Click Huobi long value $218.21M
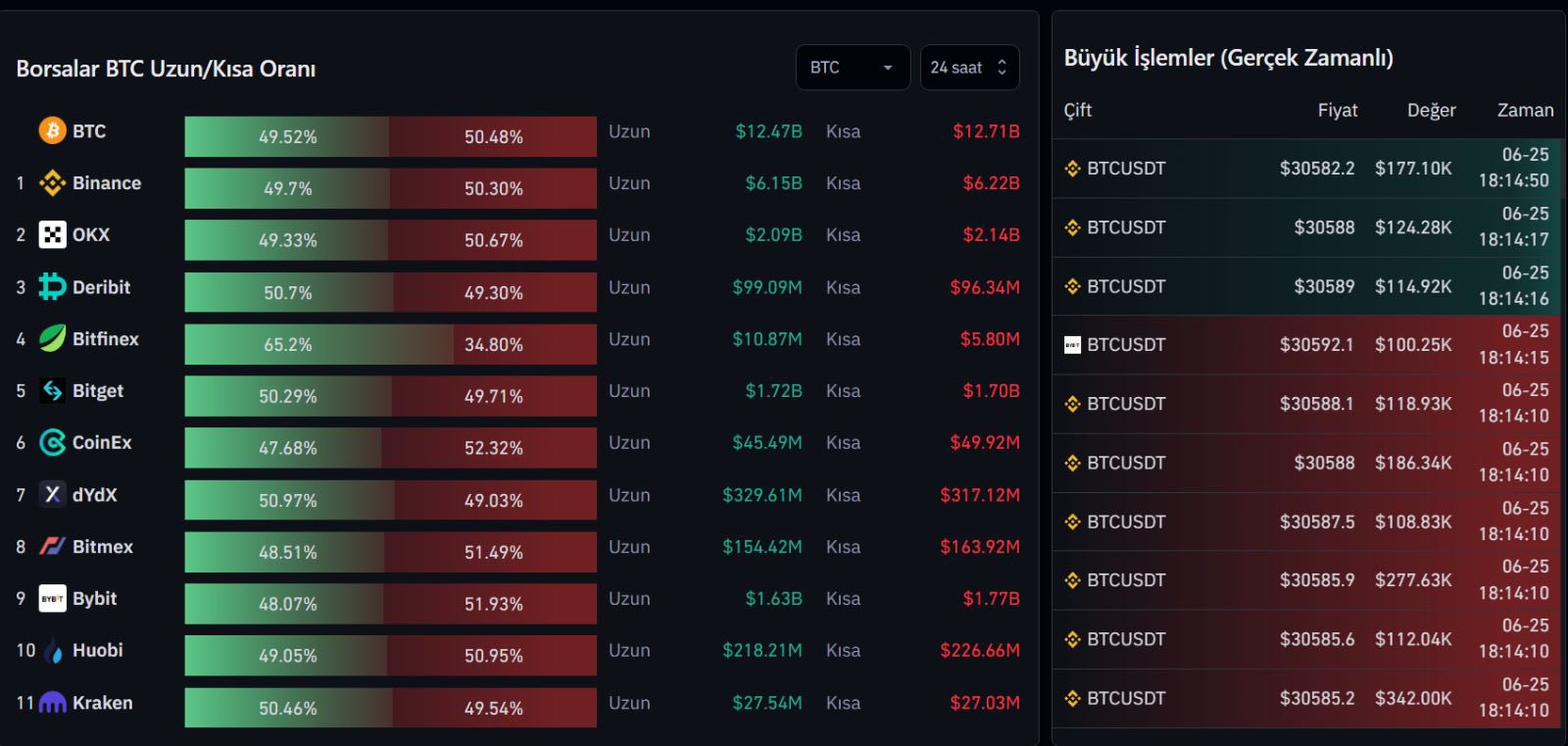Viewport: 1568px width, 746px height. [x=762, y=650]
